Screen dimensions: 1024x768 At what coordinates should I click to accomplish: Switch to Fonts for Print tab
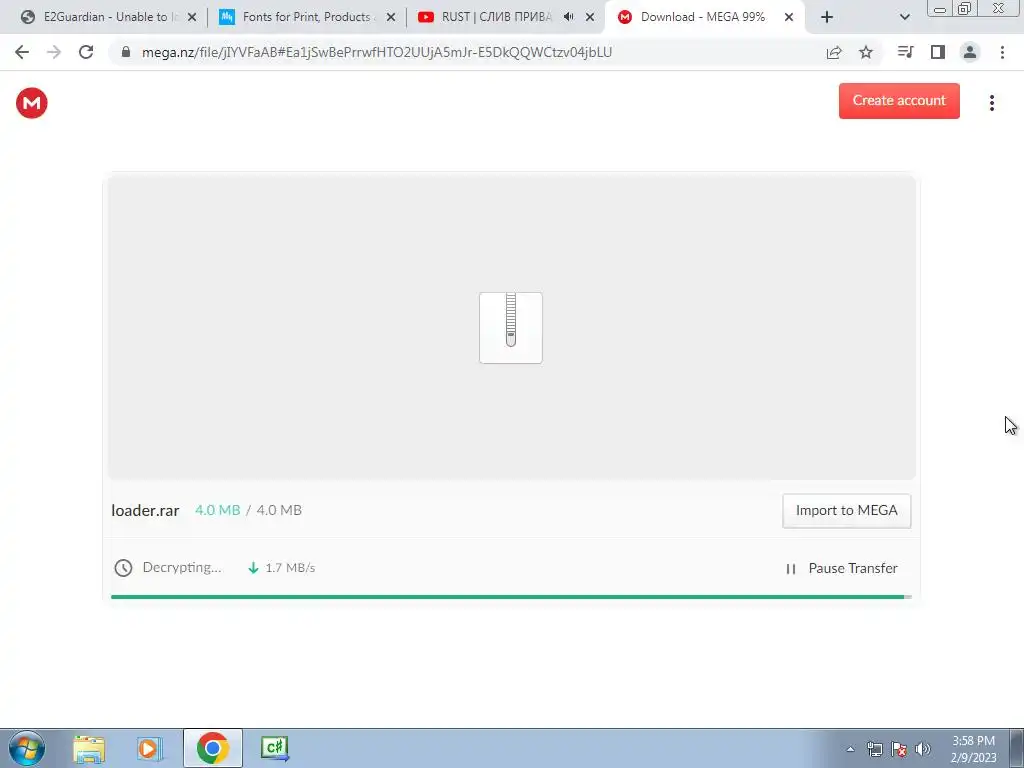pos(297,17)
